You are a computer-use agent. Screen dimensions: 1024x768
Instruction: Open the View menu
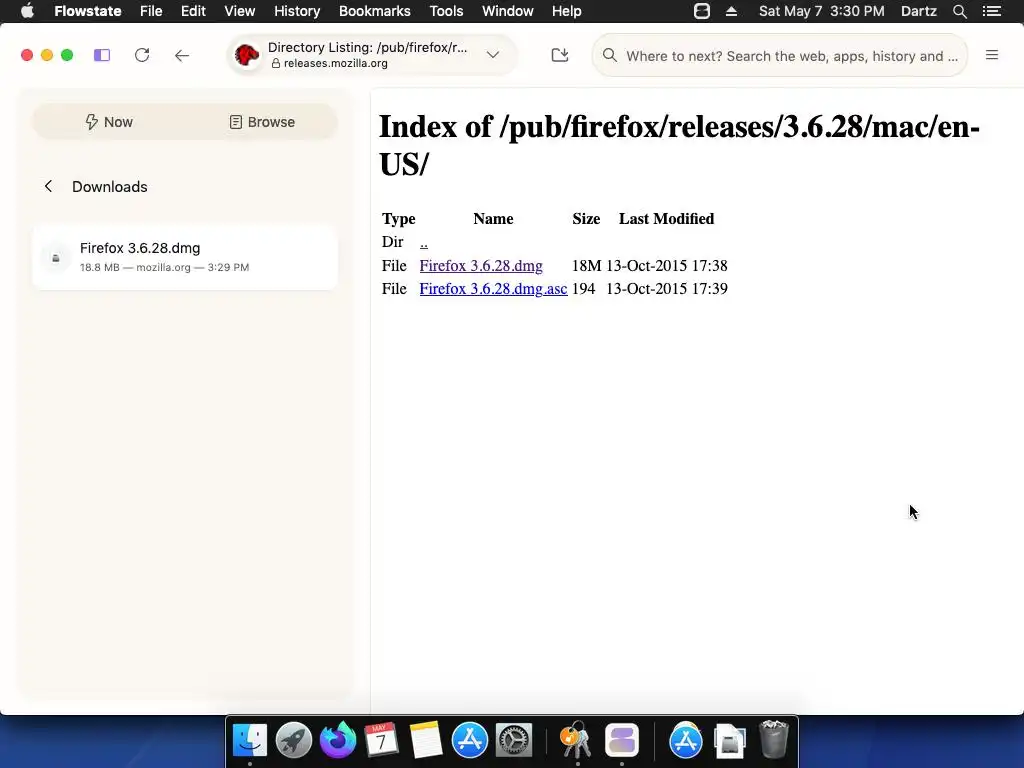point(240,11)
